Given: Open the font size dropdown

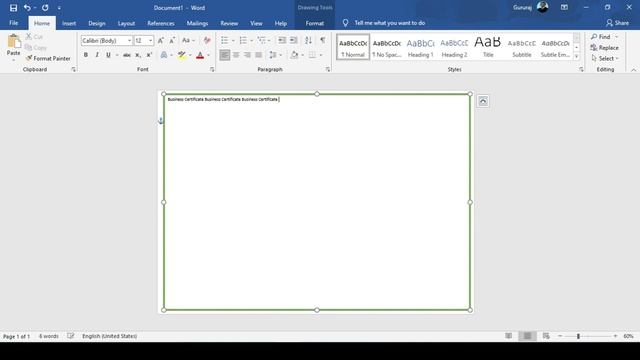Looking at the screenshot, I should click(151, 40).
